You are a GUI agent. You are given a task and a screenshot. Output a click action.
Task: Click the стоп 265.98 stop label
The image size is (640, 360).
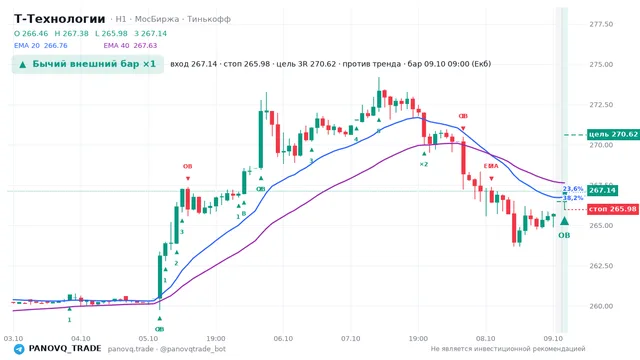pos(613,209)
